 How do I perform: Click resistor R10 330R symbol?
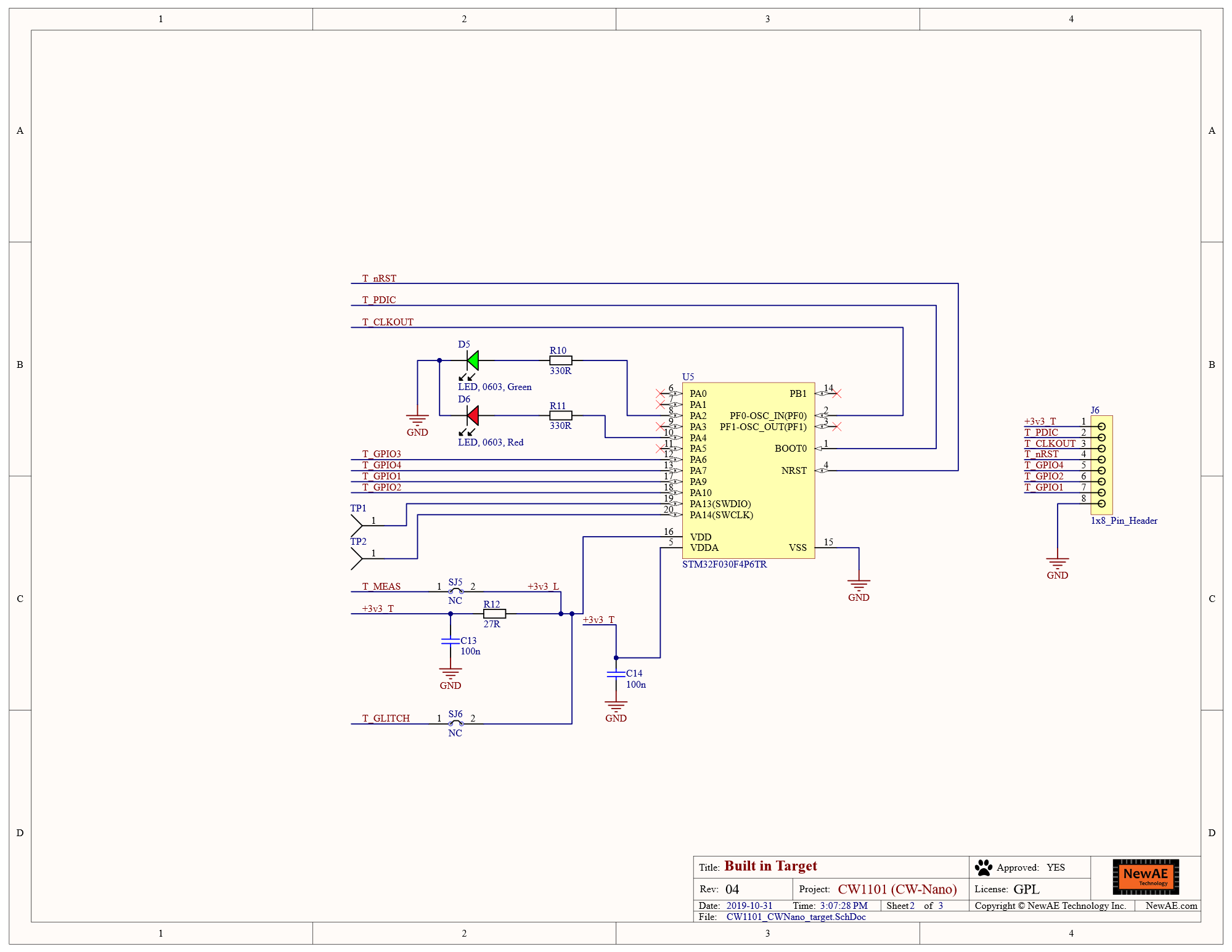tap(560, 360)
